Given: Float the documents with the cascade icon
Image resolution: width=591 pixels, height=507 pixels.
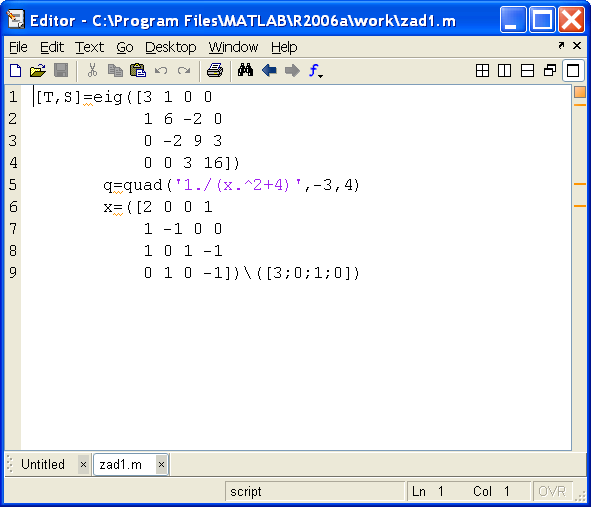Looking at the screenshot, I should pos(550,70).
